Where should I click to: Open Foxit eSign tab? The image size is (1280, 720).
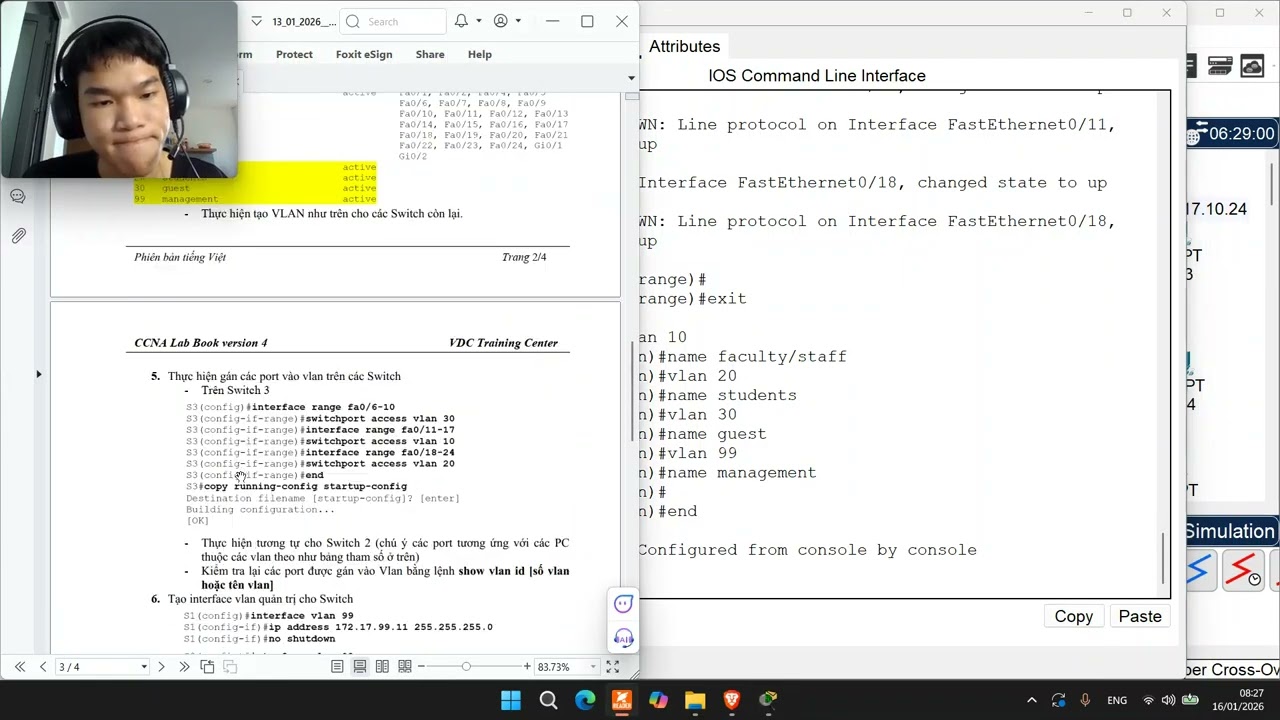tap(364, 54)
